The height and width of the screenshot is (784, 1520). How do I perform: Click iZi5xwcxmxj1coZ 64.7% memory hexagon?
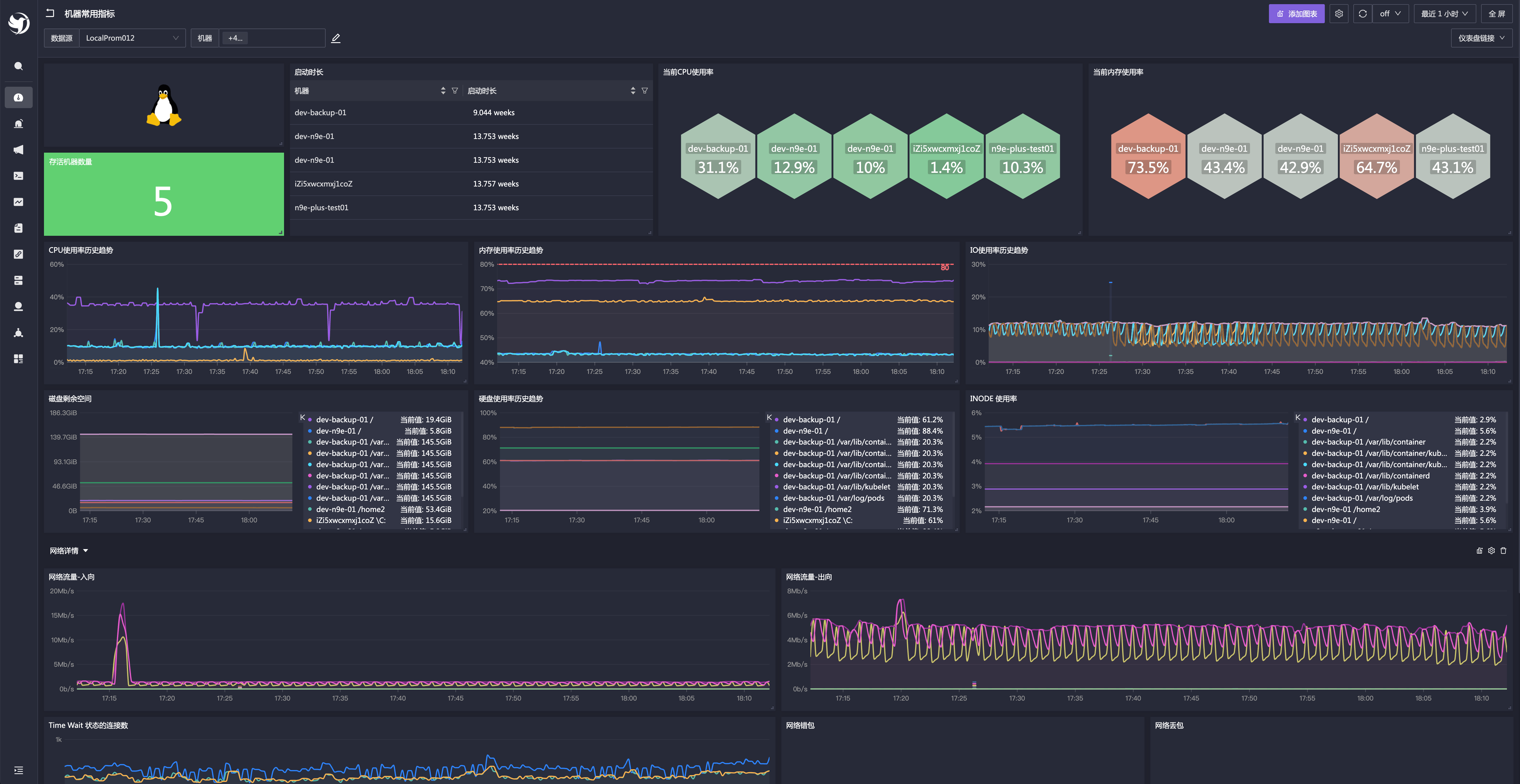click(1376, 156)
